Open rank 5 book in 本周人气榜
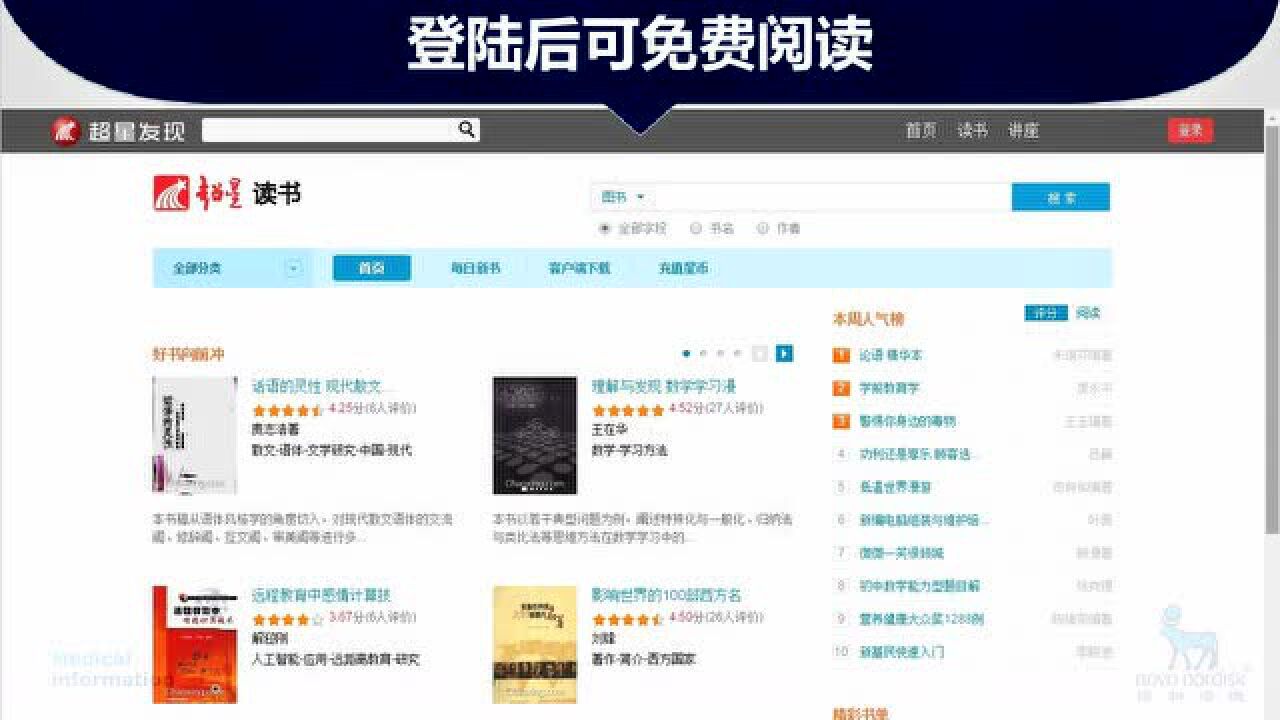 895,487
